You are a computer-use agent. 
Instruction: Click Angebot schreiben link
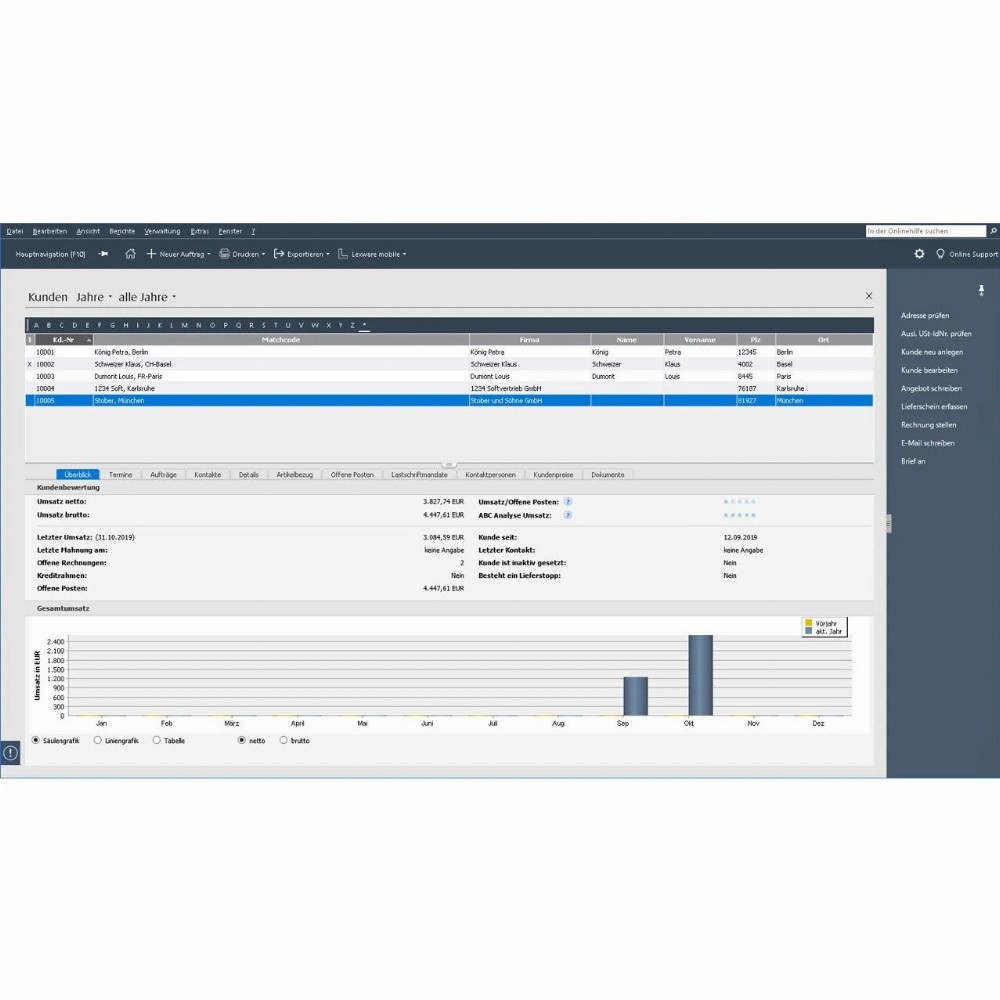(931, 388)
